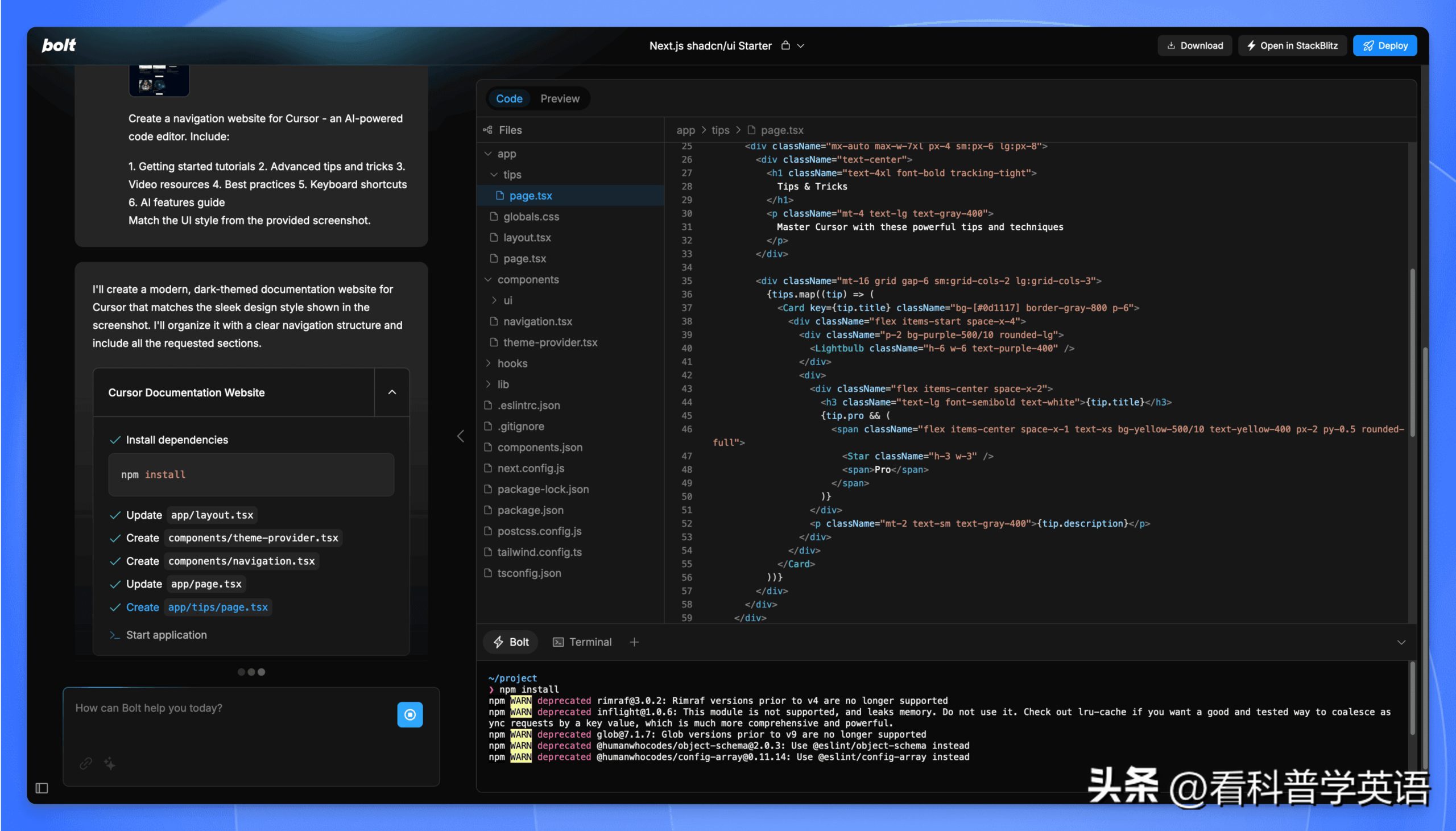Image resolution: width=1456 pixels, height=831 pixels.
Task: Click the enhance prompt sparkle icon
Action: pyautogui.click(x=110, y=763)
